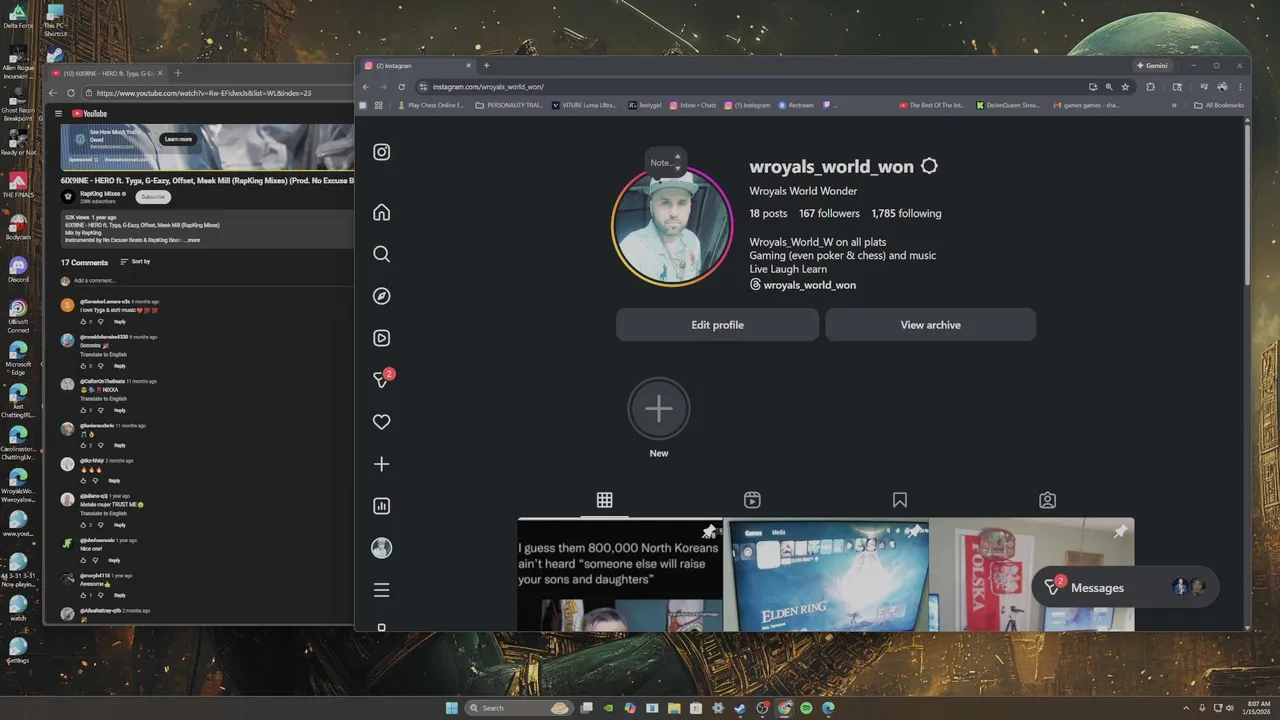Open the Threads wroyals_world_won link
This screenshot has height=720, width=1280.
tap(803, 285)
